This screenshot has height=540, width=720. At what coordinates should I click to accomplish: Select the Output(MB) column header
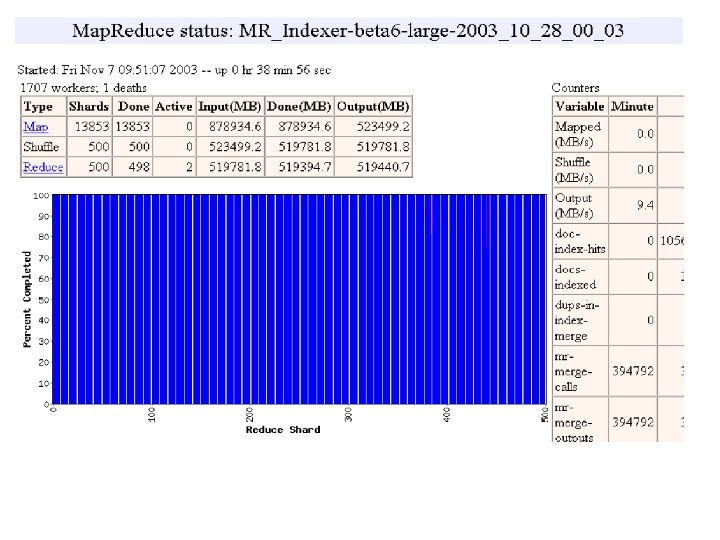pos(373,107)
